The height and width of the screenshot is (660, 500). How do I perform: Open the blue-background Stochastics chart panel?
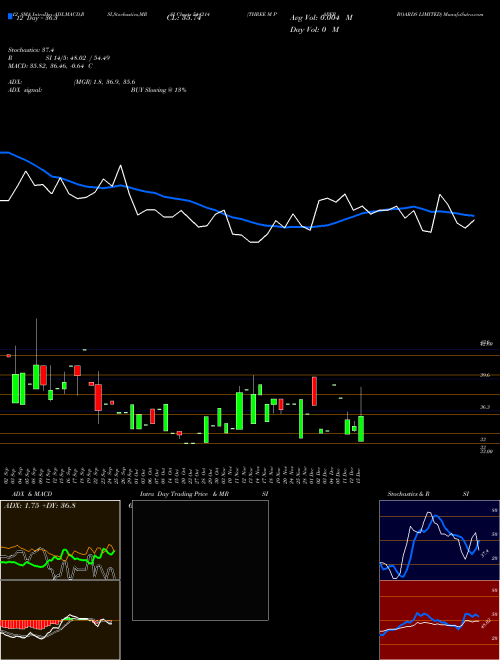[x=439, y=540]
